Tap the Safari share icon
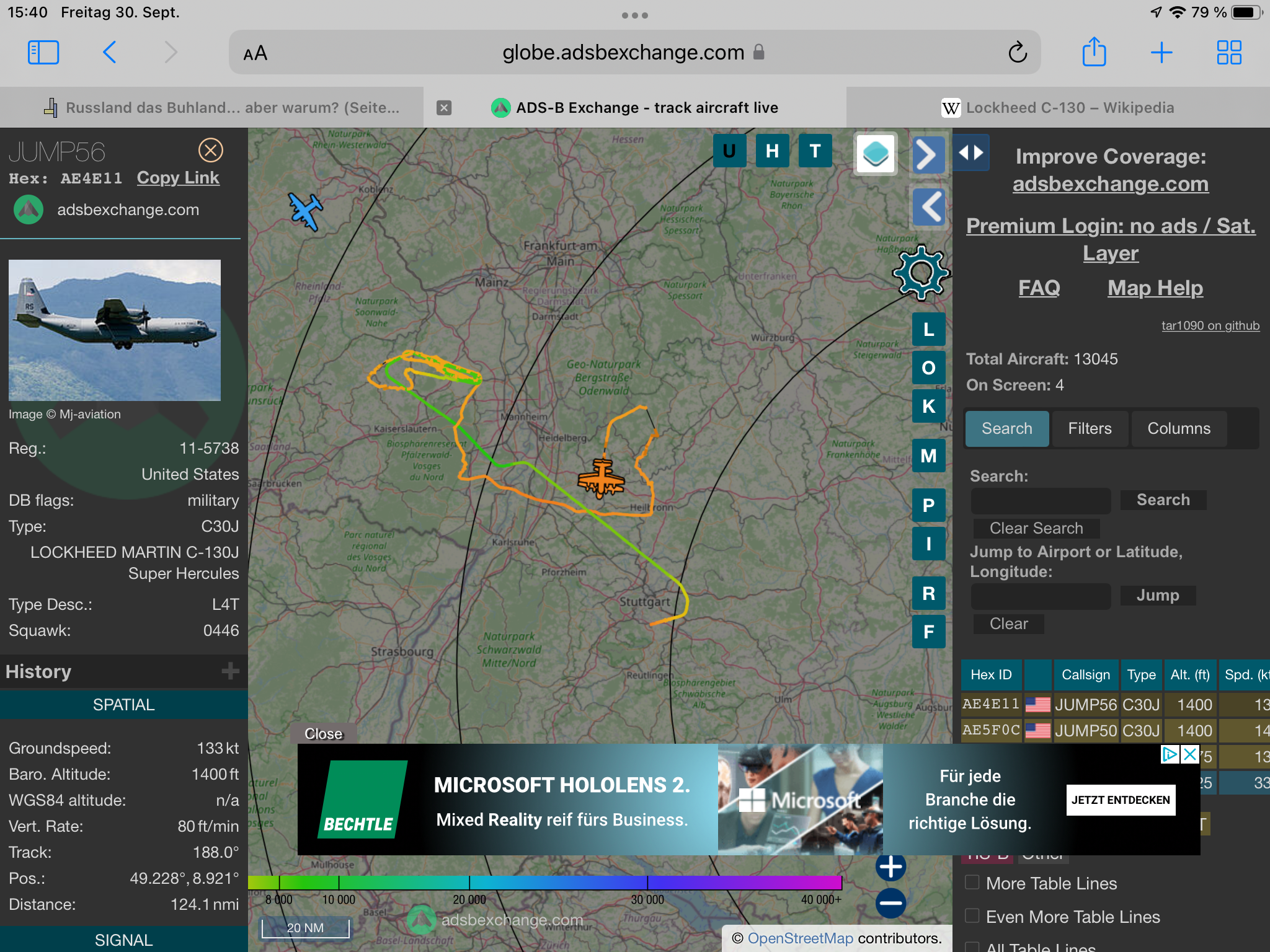The image size is (1270, 952). [1094, 52]
